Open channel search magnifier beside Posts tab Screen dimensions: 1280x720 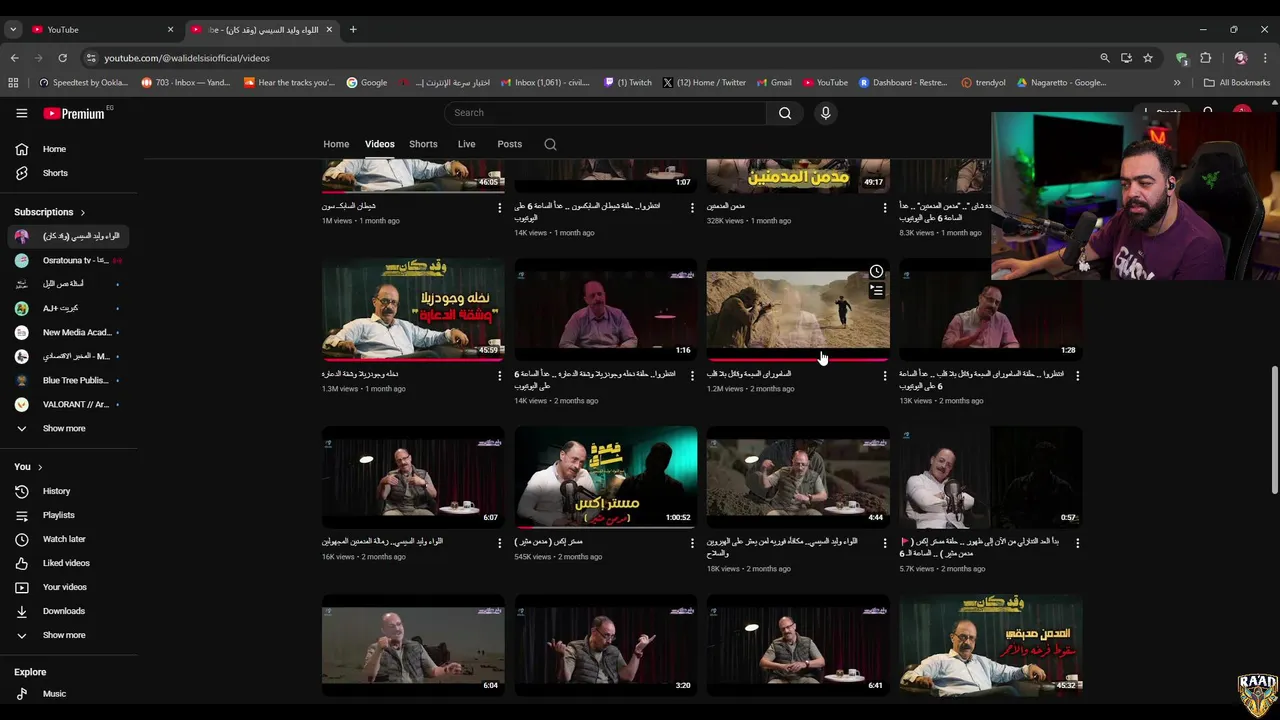pos(550,144)
